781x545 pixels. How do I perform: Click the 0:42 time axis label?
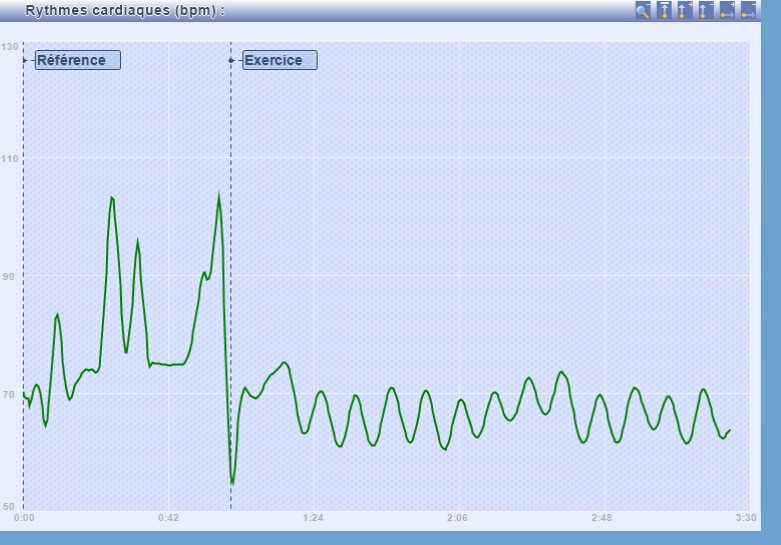[168, 517]
